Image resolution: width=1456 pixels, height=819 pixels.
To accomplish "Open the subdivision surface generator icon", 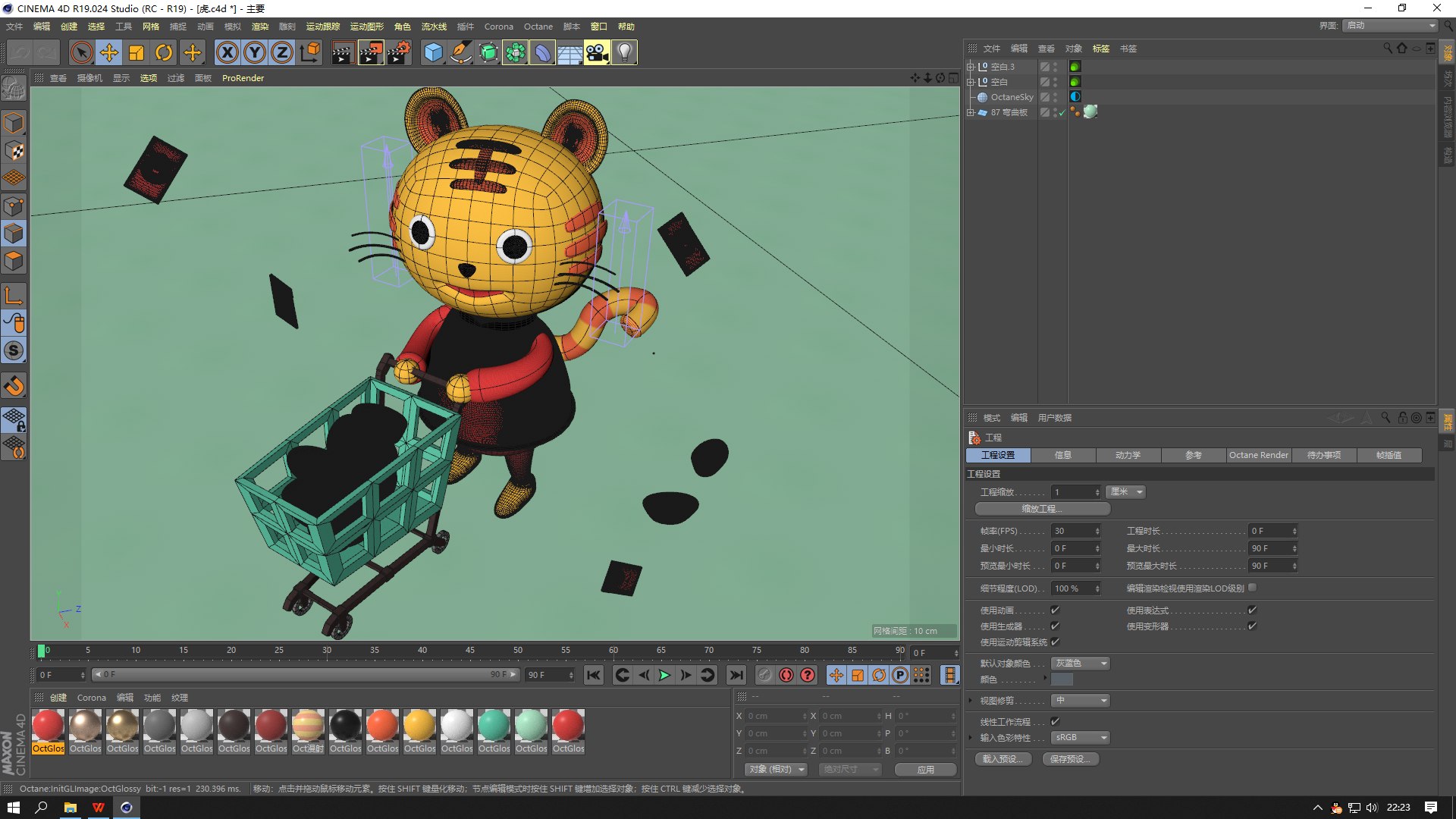I will coord(488,52).
